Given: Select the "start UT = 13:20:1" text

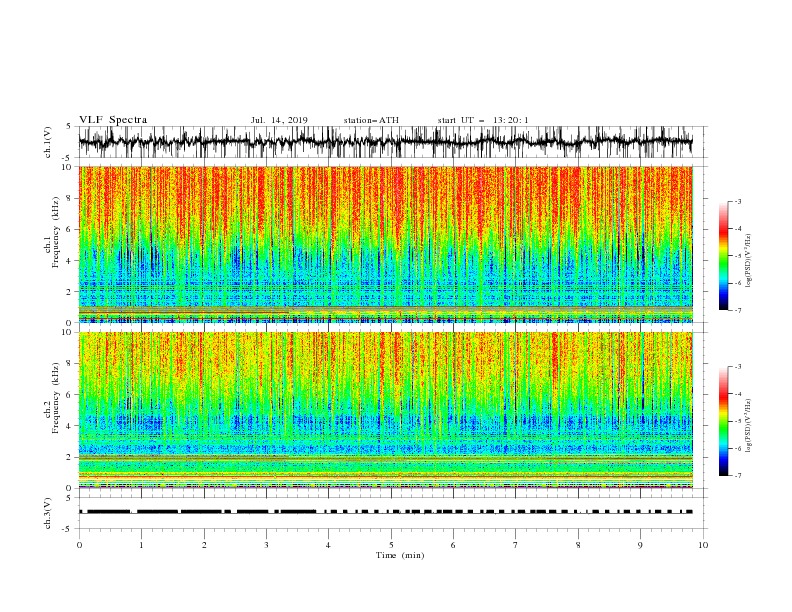Looking at the screenshot, I should pyautogui.click(x=483, y=120).
